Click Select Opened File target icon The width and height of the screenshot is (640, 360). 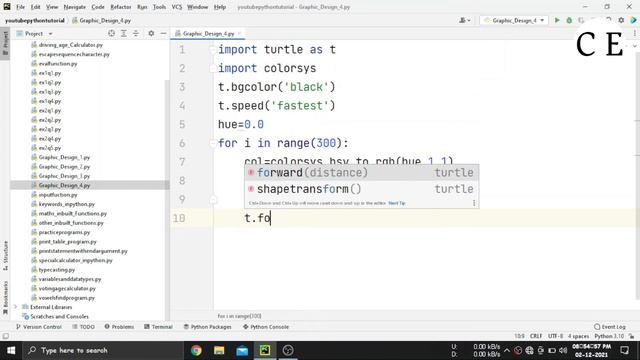(111, 33)
